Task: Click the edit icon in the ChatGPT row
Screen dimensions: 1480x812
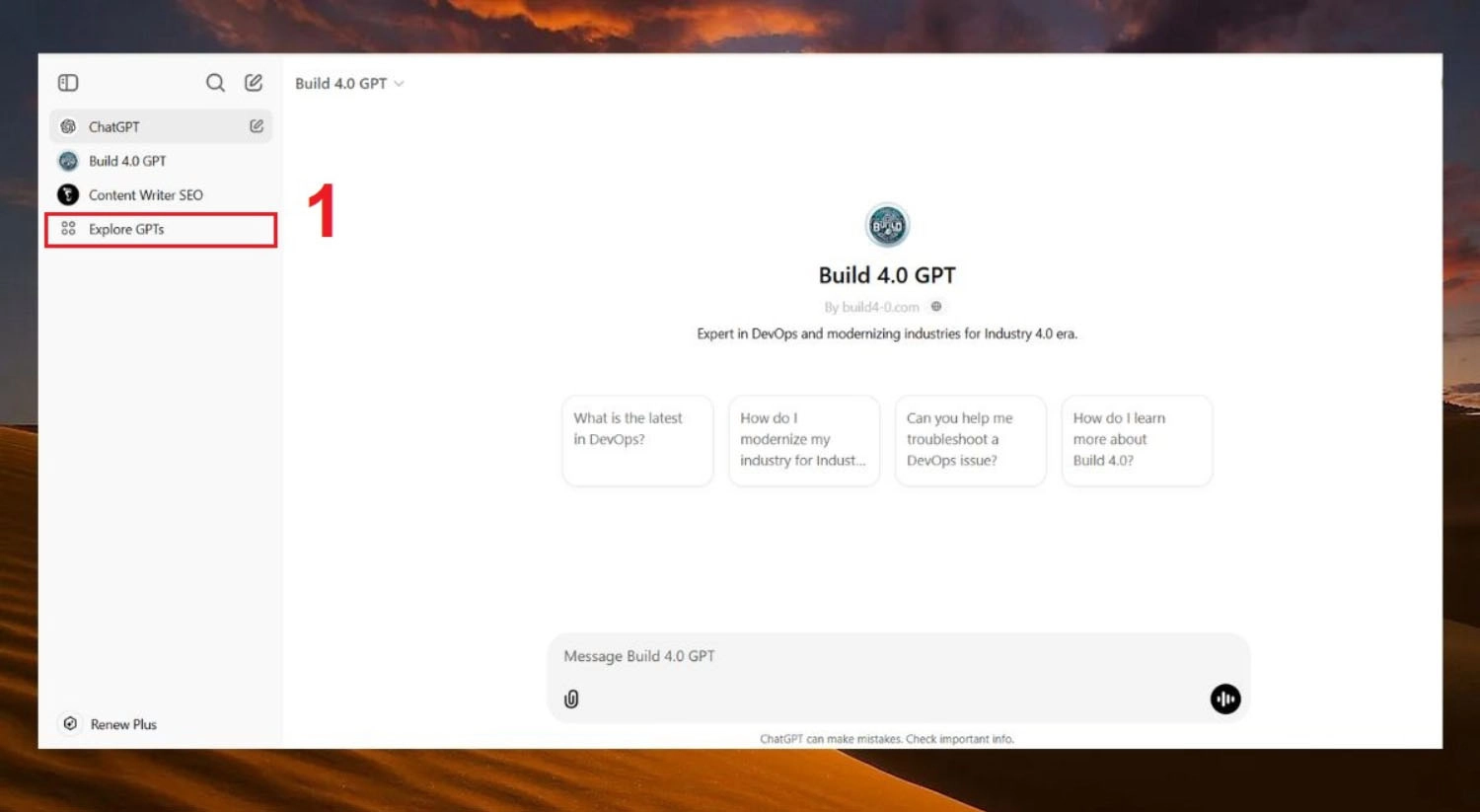Action: point(257,126)
